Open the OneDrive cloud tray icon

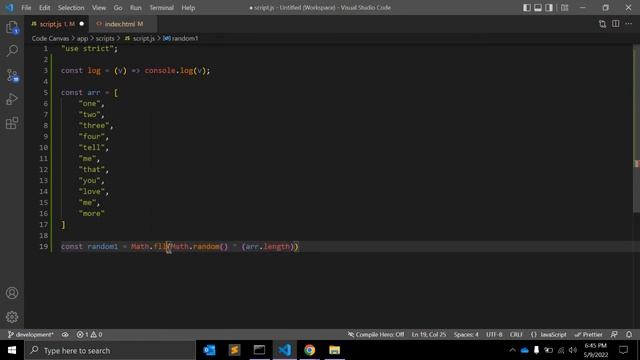point(524,350)
